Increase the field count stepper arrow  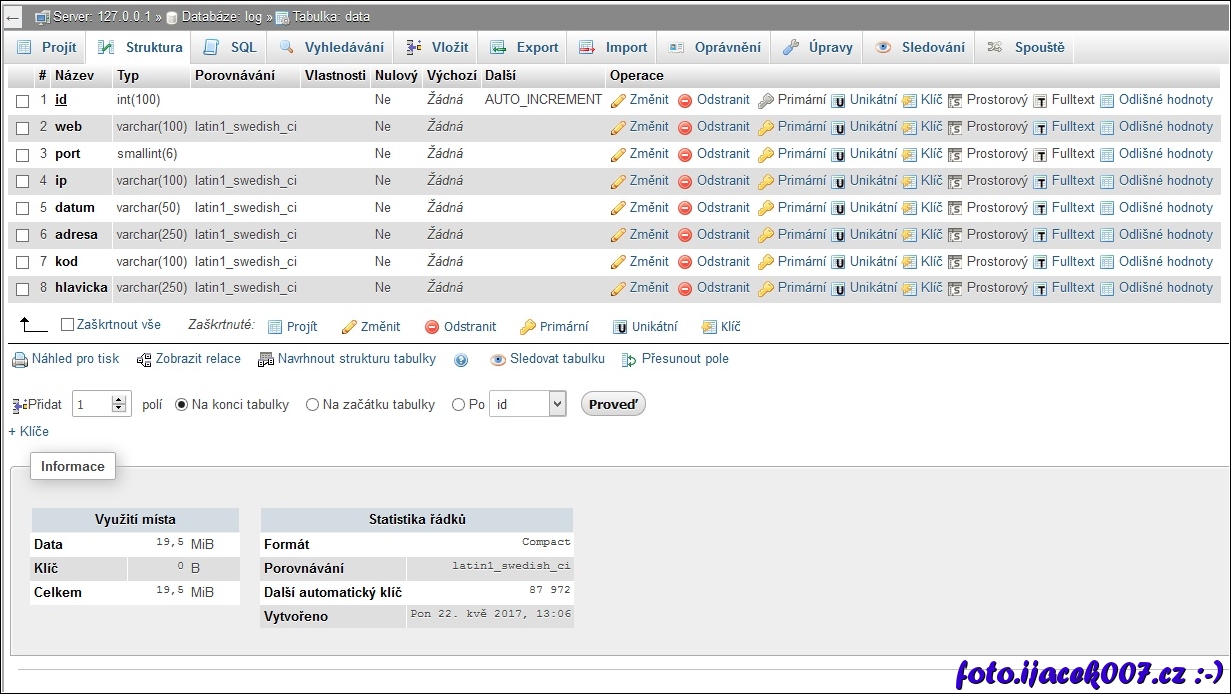119,400
